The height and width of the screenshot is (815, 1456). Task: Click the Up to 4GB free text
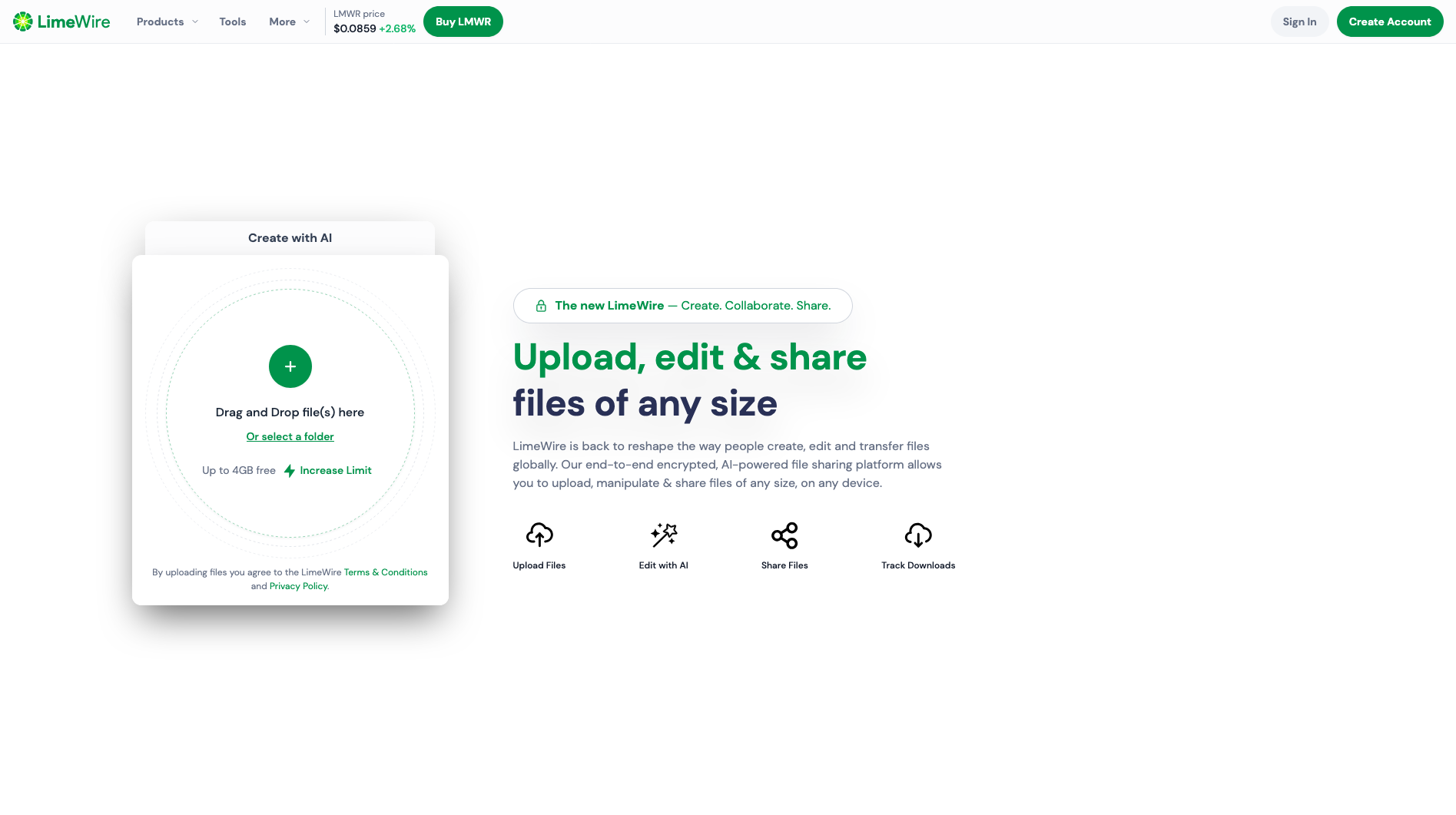coord(239,470)
